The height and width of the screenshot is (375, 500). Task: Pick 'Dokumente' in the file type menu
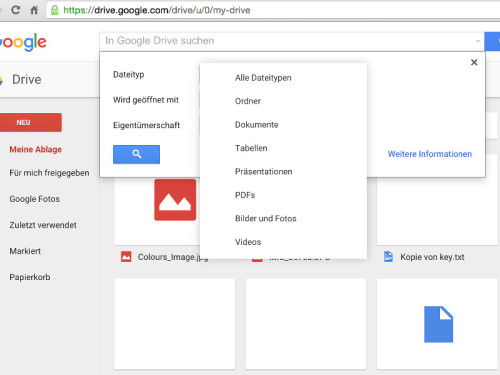point(256,125)
